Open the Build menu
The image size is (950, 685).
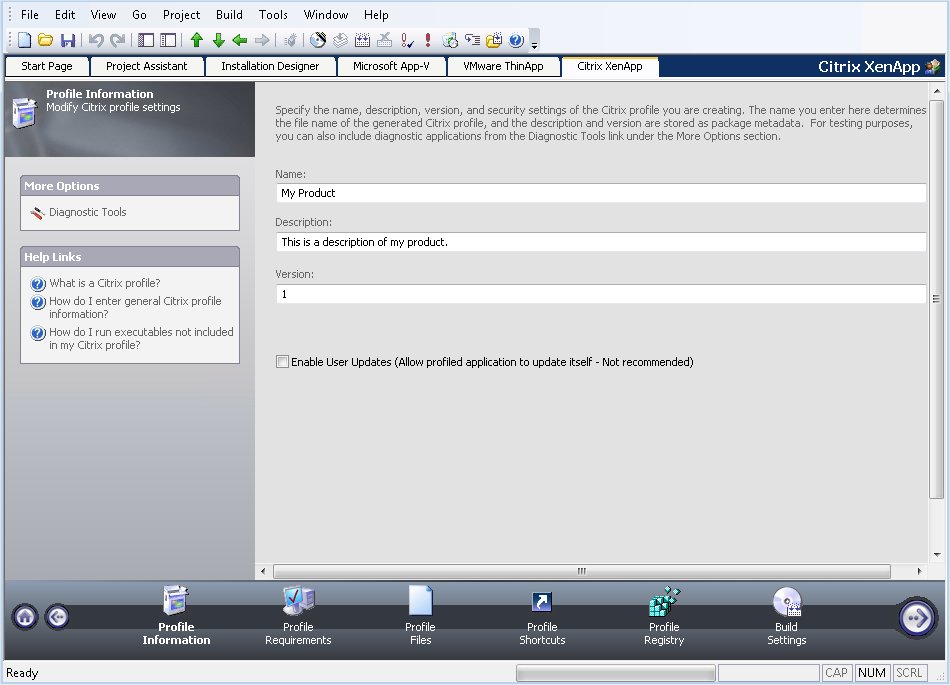[x=229, y=15]
